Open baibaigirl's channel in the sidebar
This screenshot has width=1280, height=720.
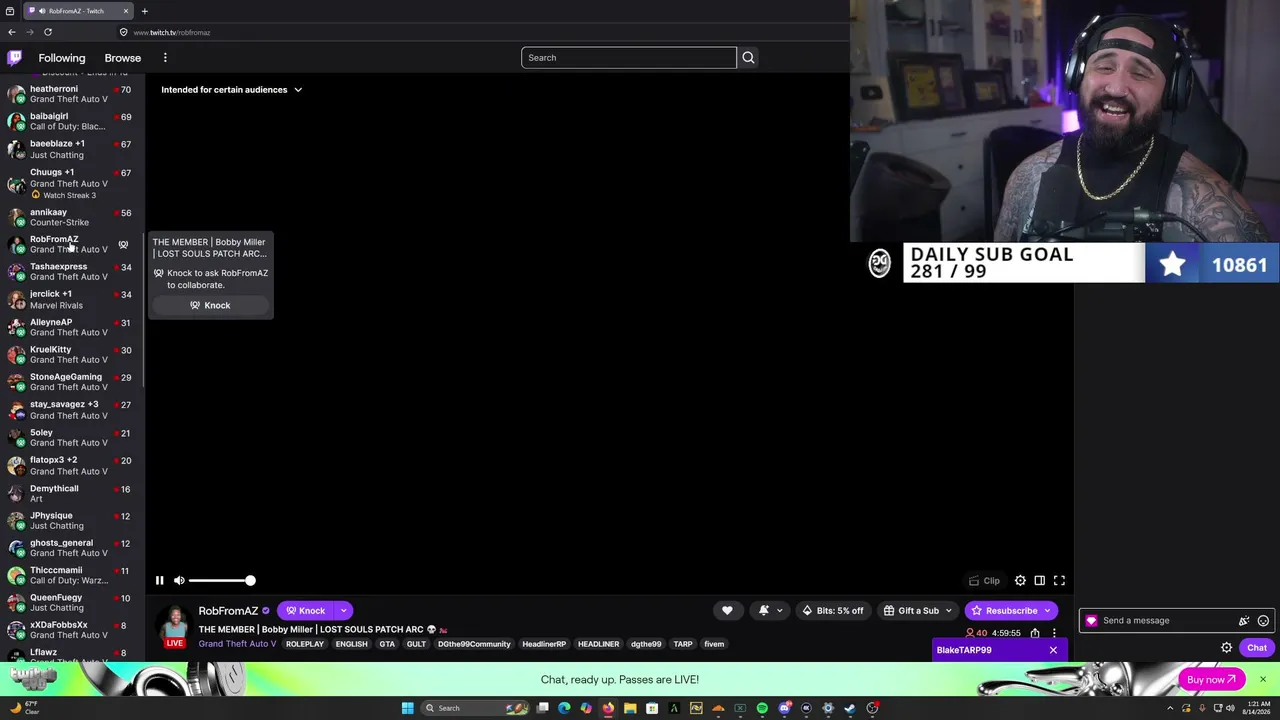[x=72, y=121]
